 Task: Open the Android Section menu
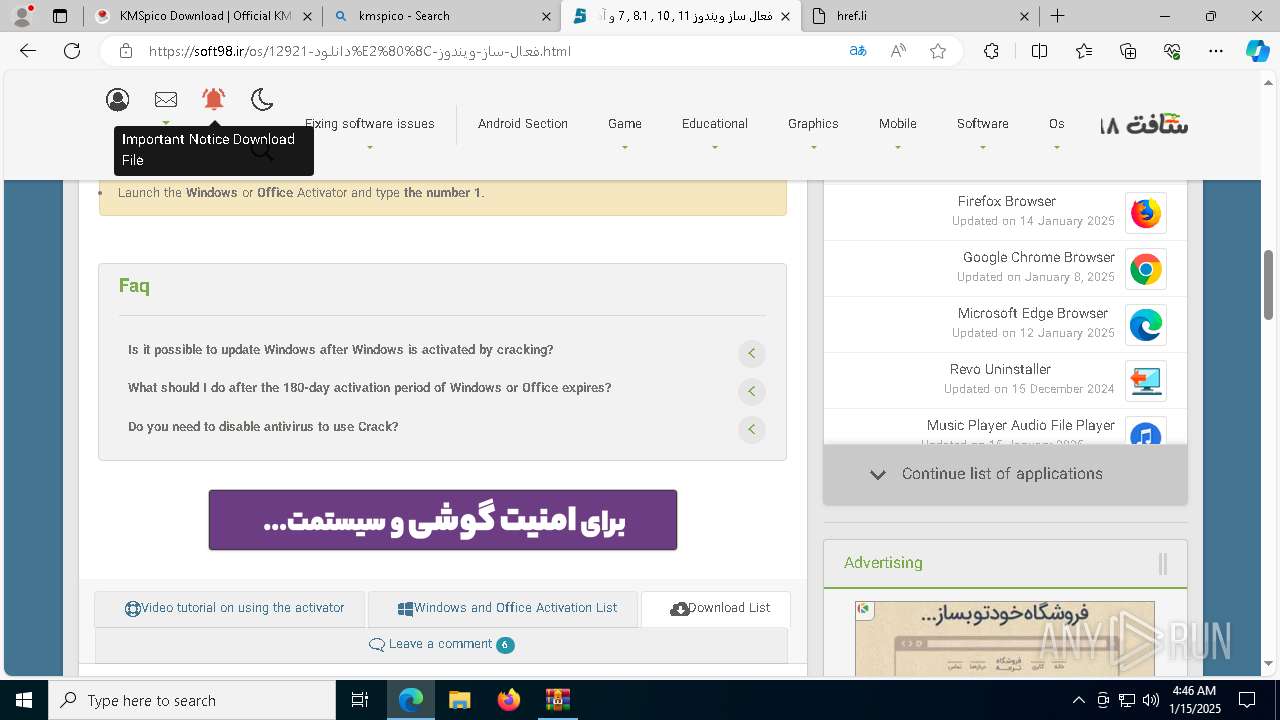[523, 124]
